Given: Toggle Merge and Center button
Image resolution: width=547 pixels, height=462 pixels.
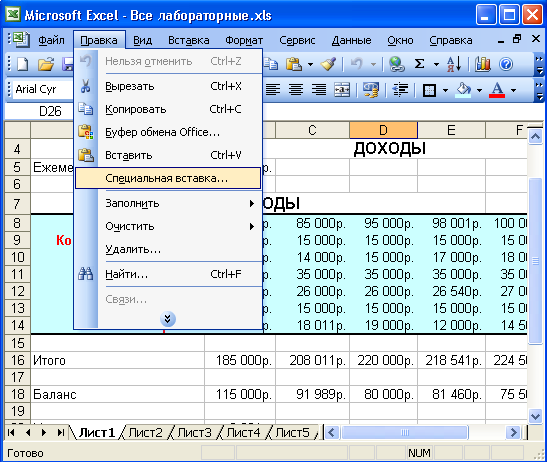Looking at the screenshot, I should pyautogui.click(x=342, y=90).
